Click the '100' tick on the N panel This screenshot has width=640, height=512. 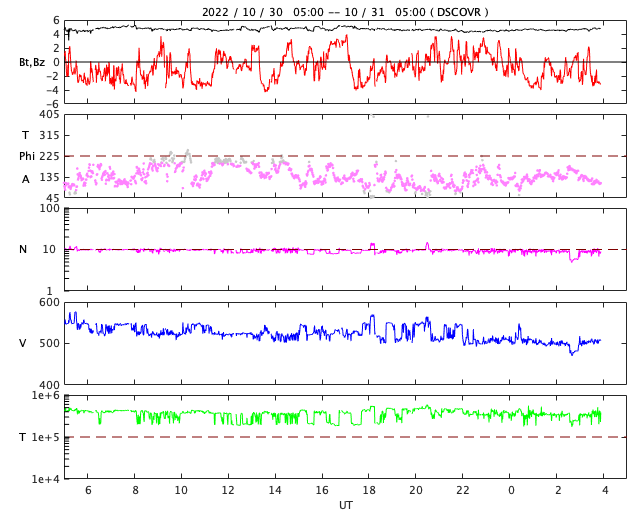pyautogui.click(x=49, y=208)
